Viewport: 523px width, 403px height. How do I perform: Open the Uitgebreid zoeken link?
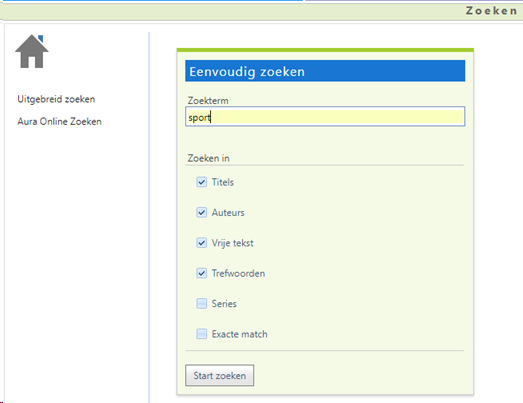click(56, 99)
